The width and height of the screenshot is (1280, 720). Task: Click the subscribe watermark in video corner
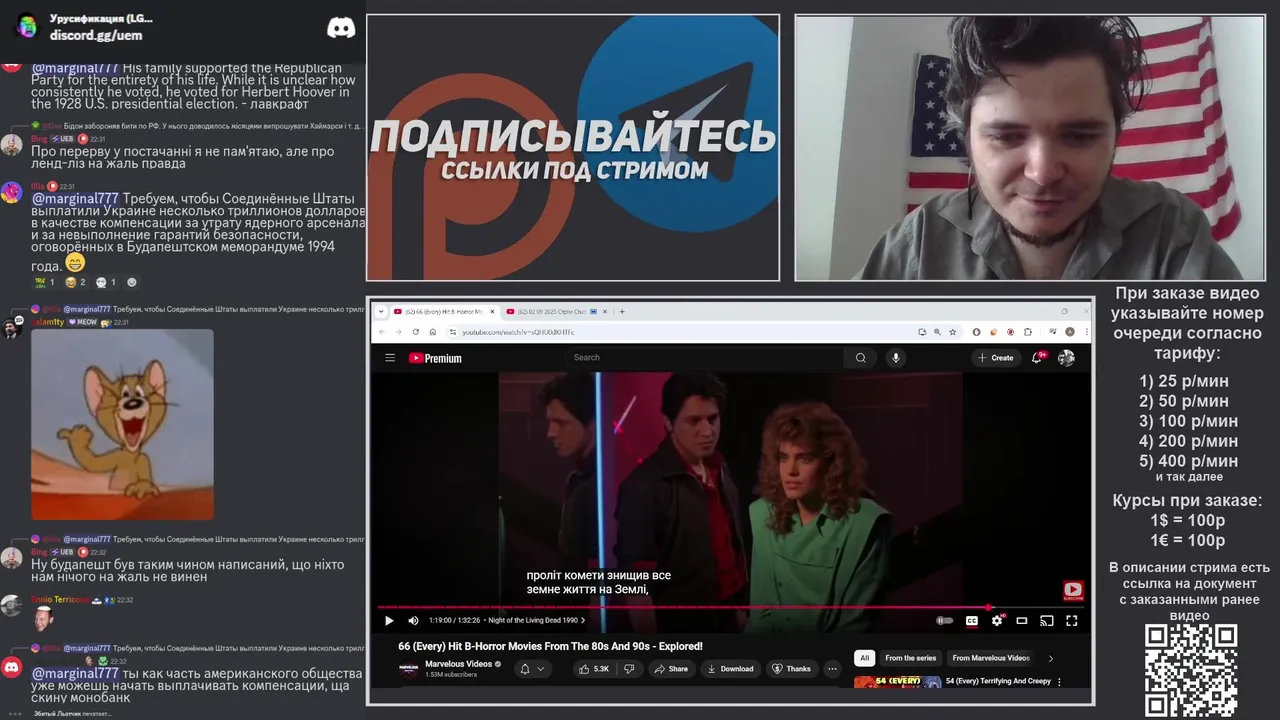tap(1073, 590)
